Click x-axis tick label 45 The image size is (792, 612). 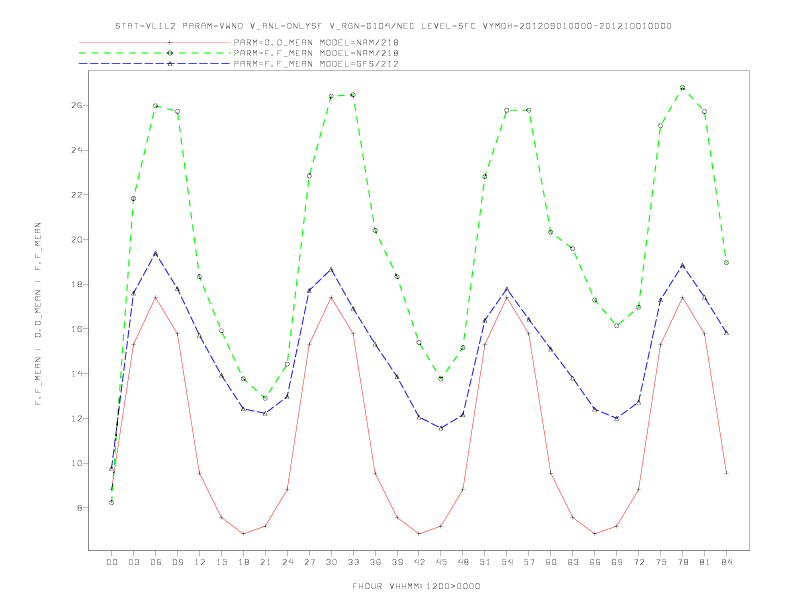[x=441, y=562]
